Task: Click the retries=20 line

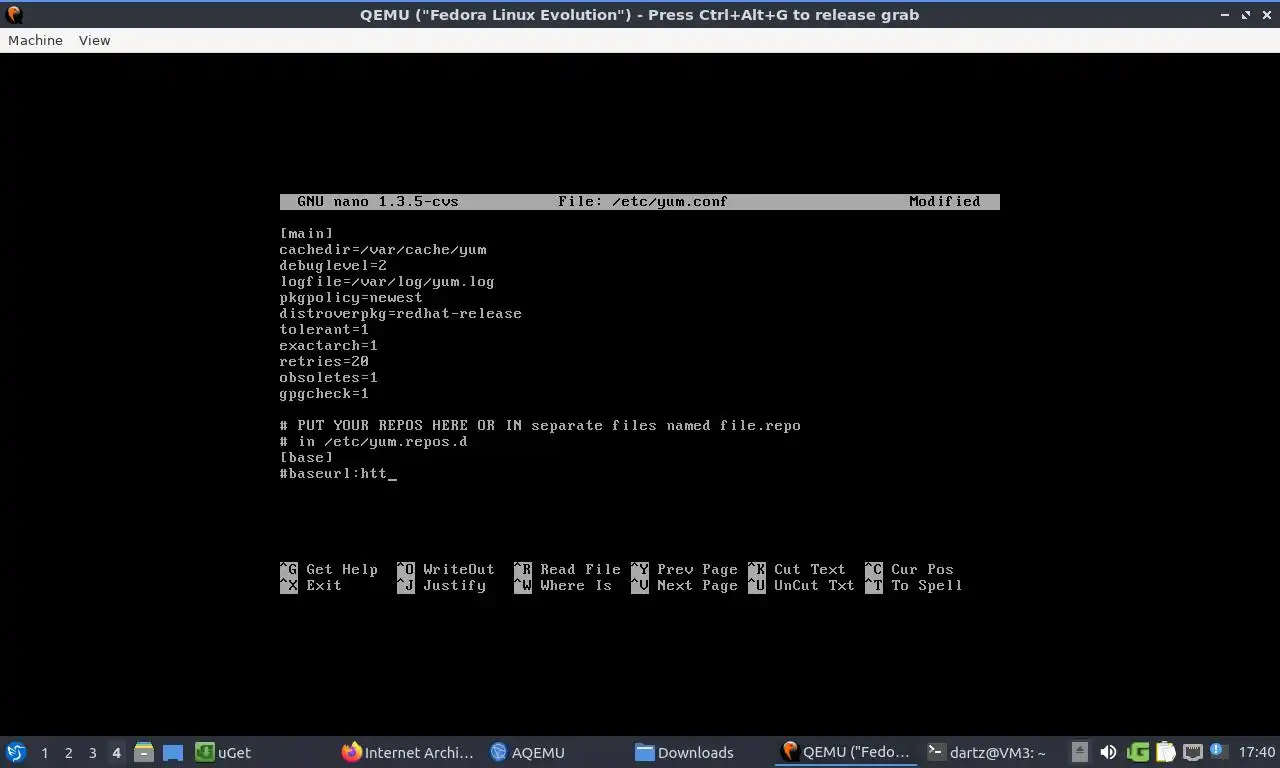Action: tap(324, 361)
